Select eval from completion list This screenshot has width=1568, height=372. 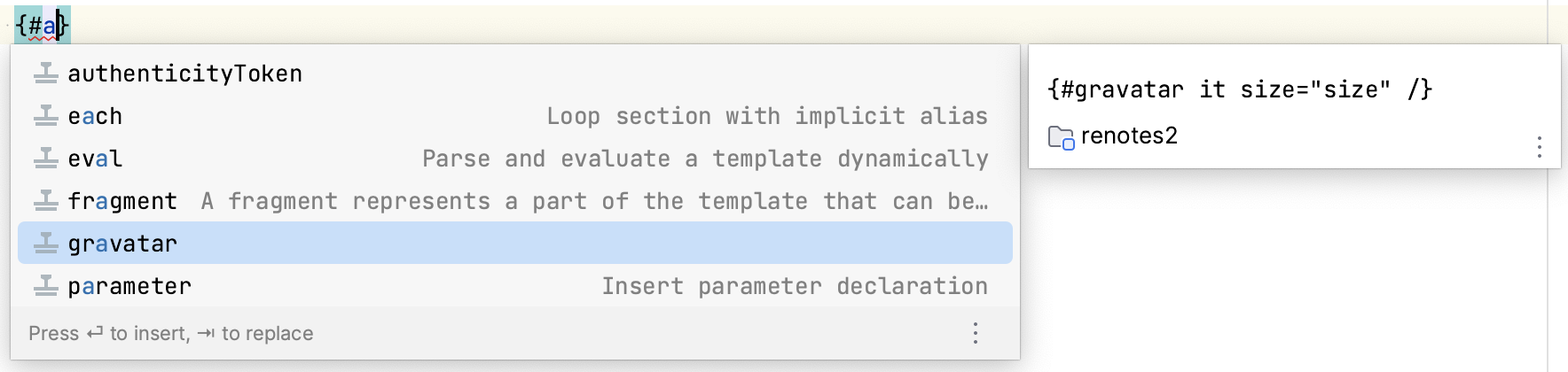click(x=515, y=159)
